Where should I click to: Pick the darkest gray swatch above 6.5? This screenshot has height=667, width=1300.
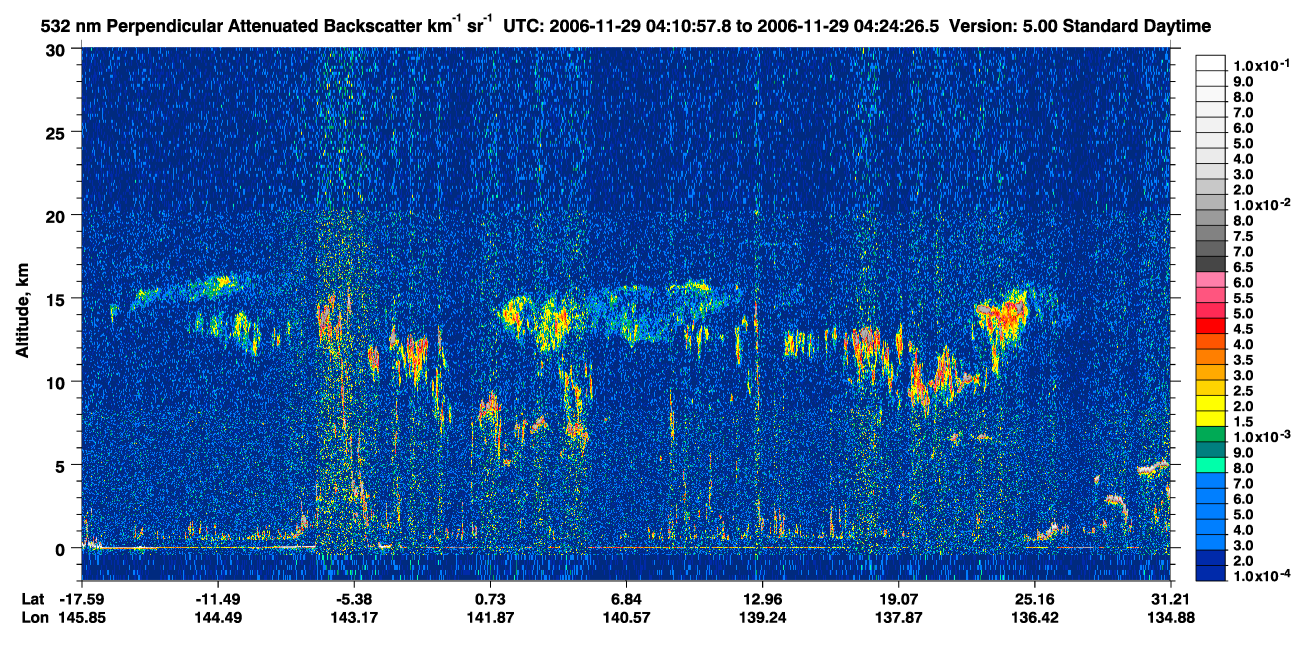[x=1211, y=264]
